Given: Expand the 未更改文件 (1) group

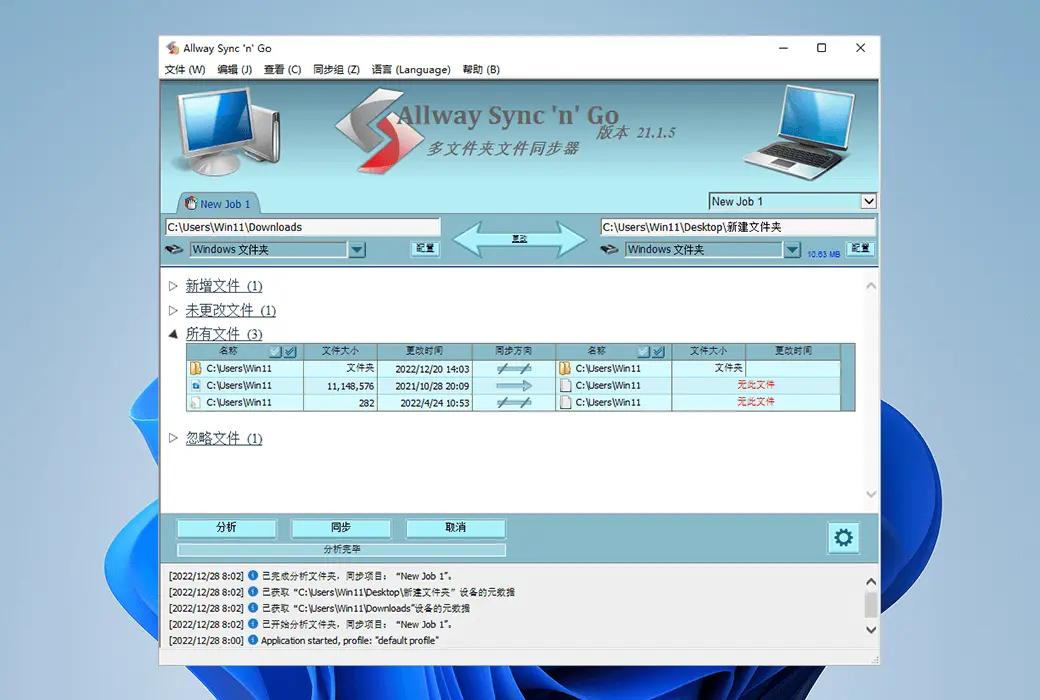Looking at the screenshot, I should pyautogui.click(x=173, y=310).
